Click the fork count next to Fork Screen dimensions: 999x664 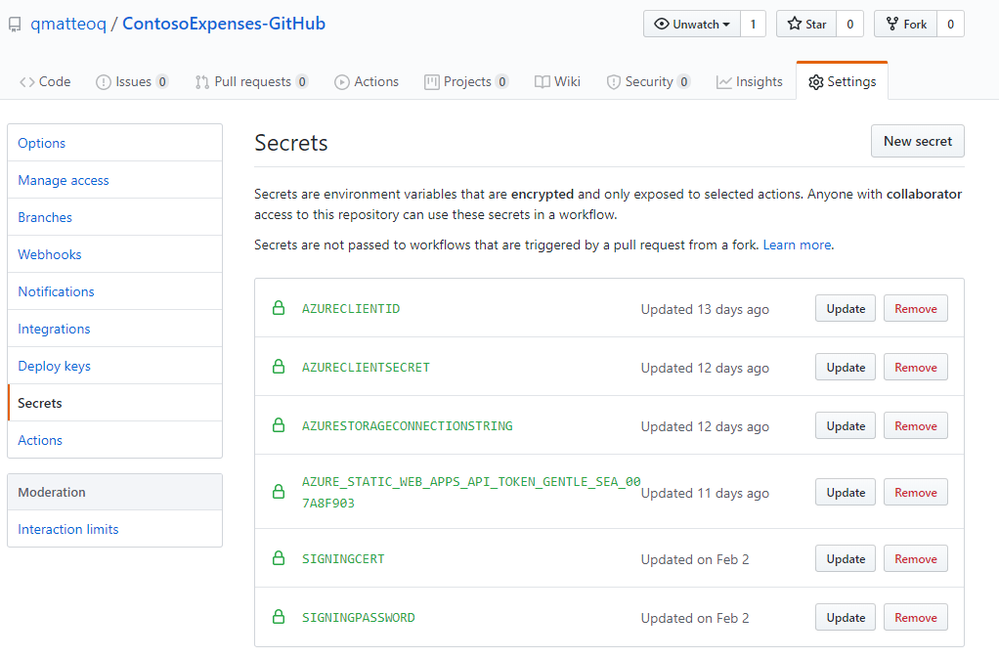click(x=951, y=24)
